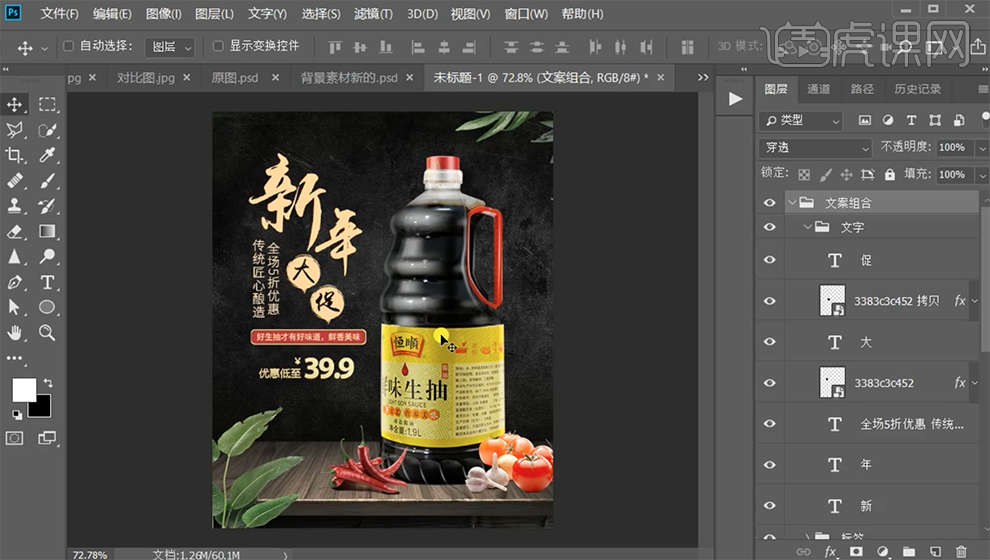The width and height of the screenshot is (990, 560).
Task: Lock layer position
Action: click(x=847, y=175)
